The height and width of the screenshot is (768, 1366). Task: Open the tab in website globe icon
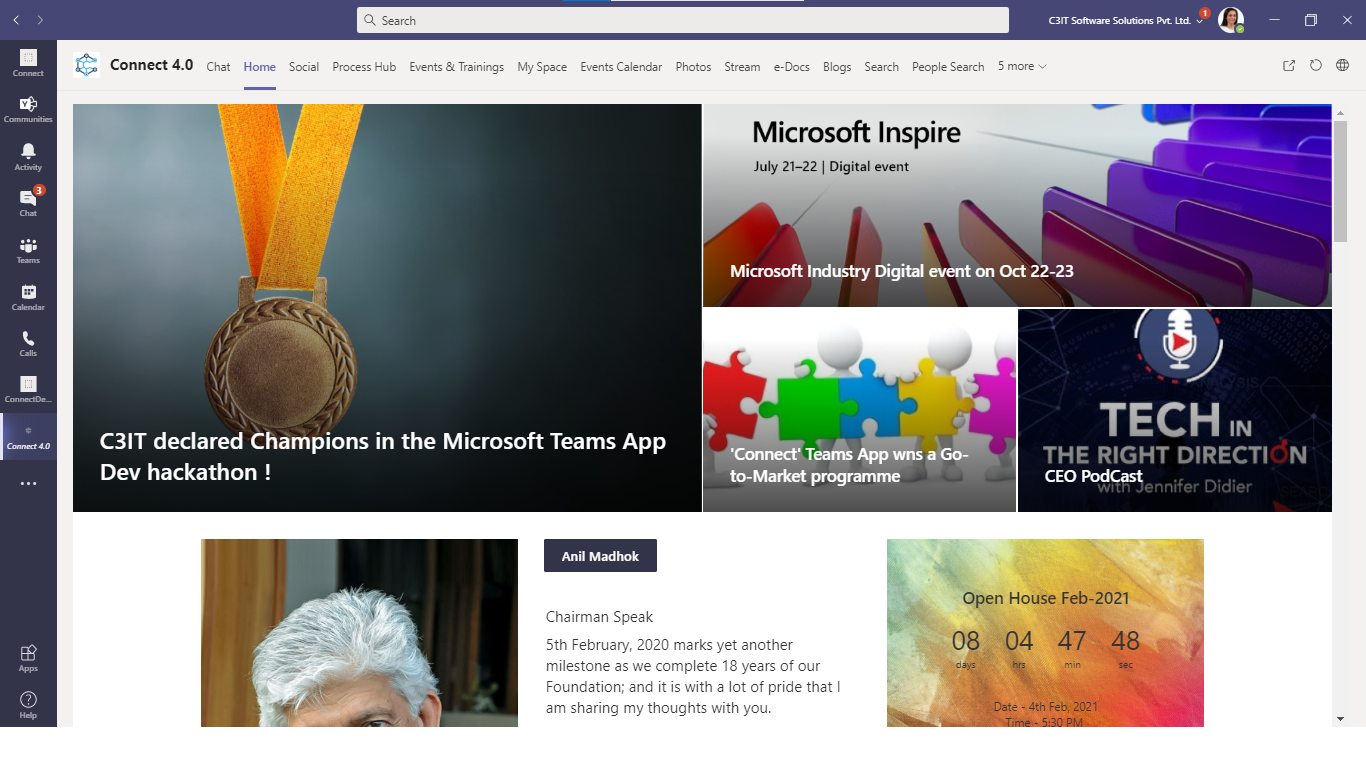pos(1342,66)
